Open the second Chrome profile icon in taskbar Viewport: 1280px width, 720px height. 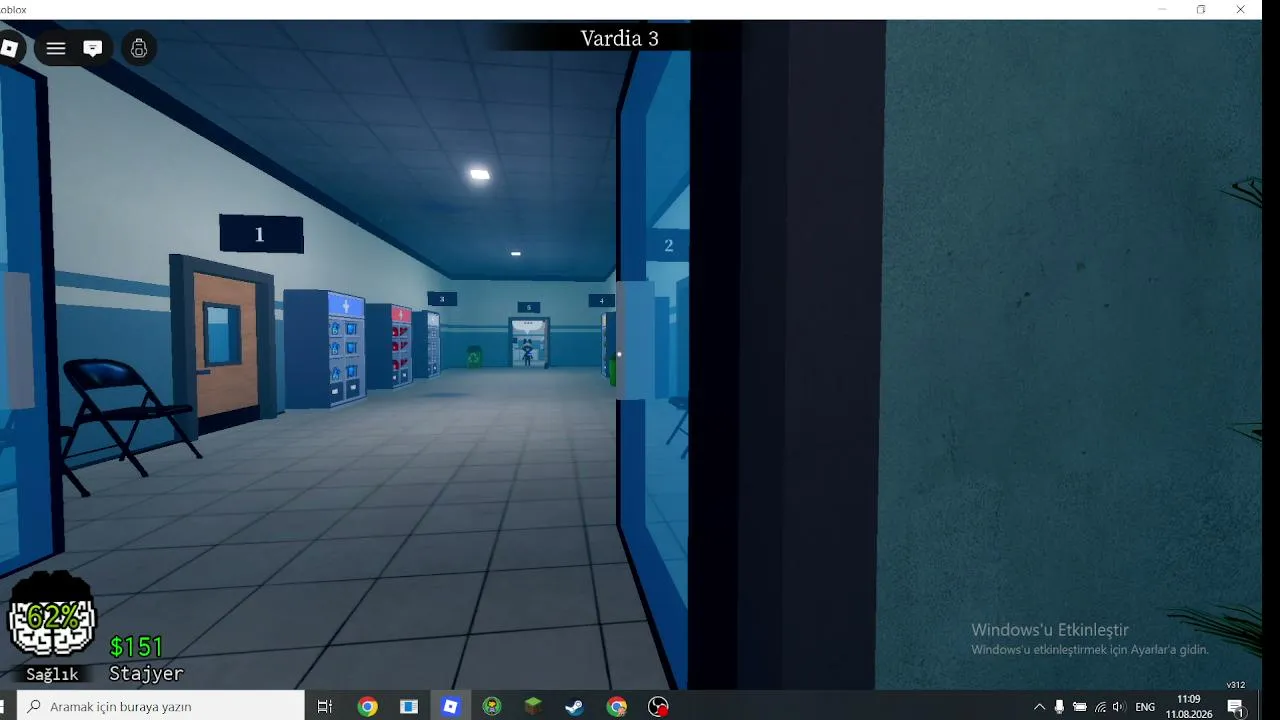point(617,706)
